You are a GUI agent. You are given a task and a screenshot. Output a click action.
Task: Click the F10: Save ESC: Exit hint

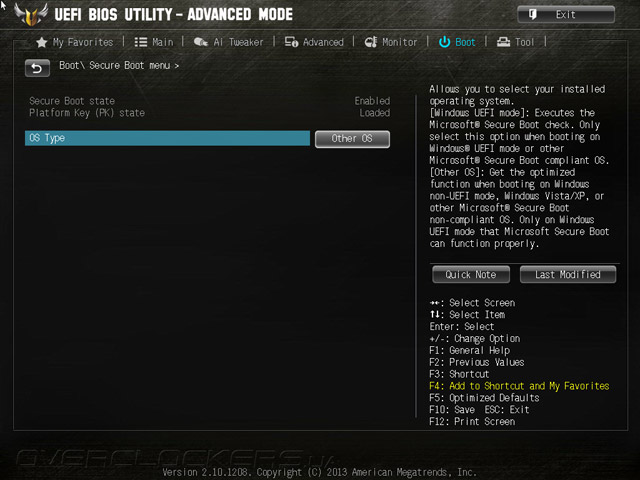479,410
